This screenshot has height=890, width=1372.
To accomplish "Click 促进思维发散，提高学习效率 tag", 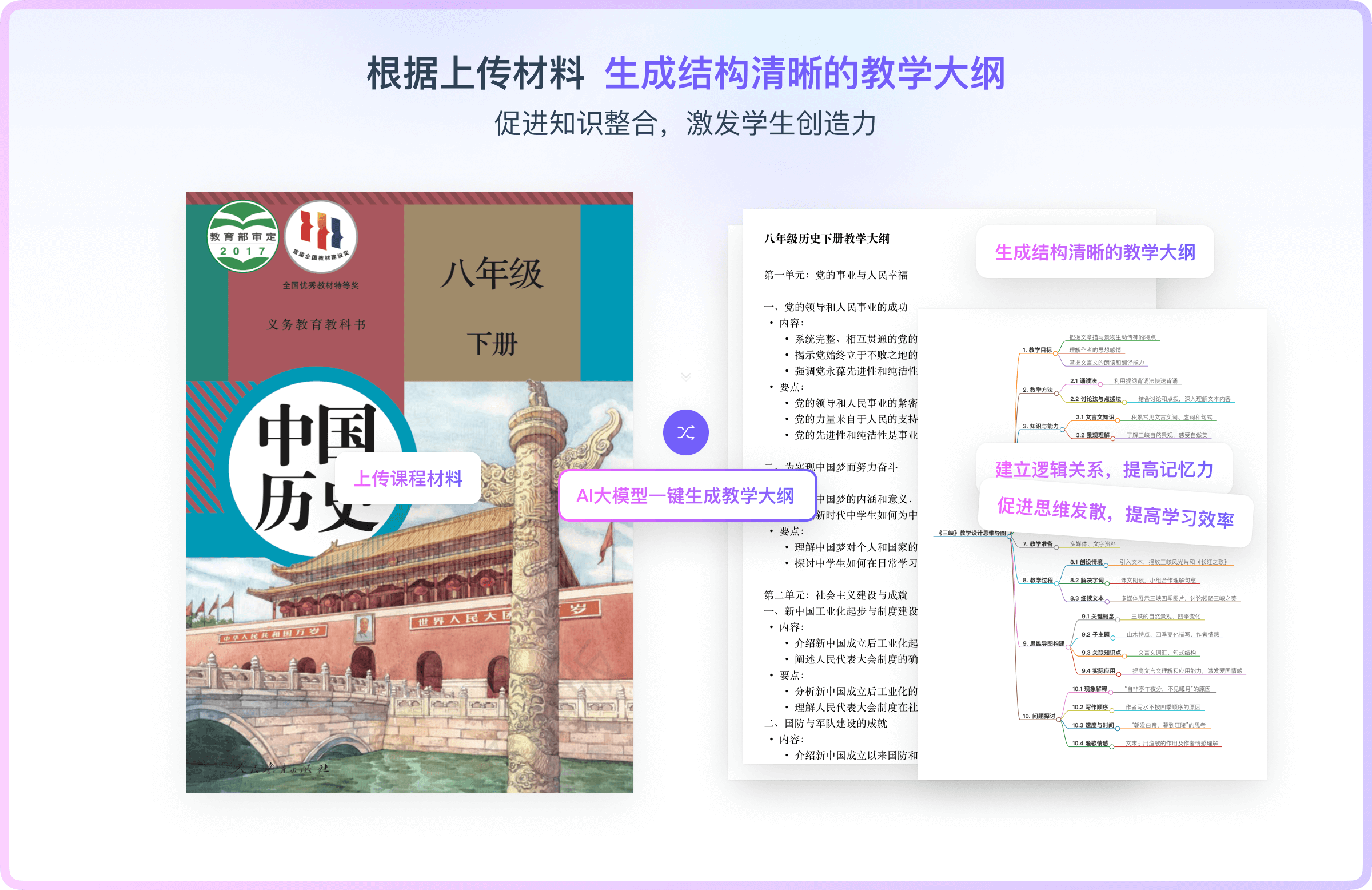I will 1115,512.
